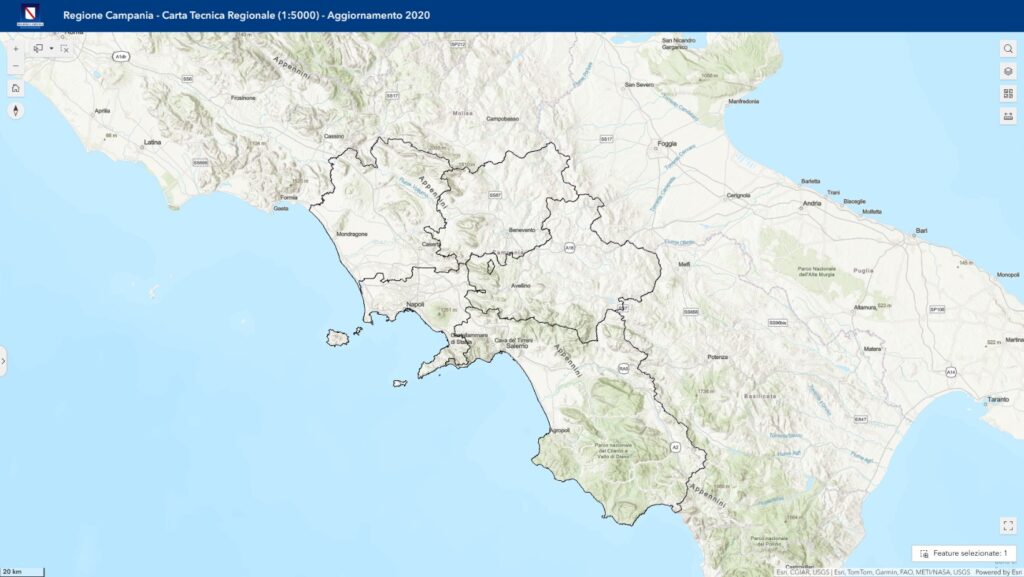Open the selection tool dropdown arrow

tap(52, 48)
